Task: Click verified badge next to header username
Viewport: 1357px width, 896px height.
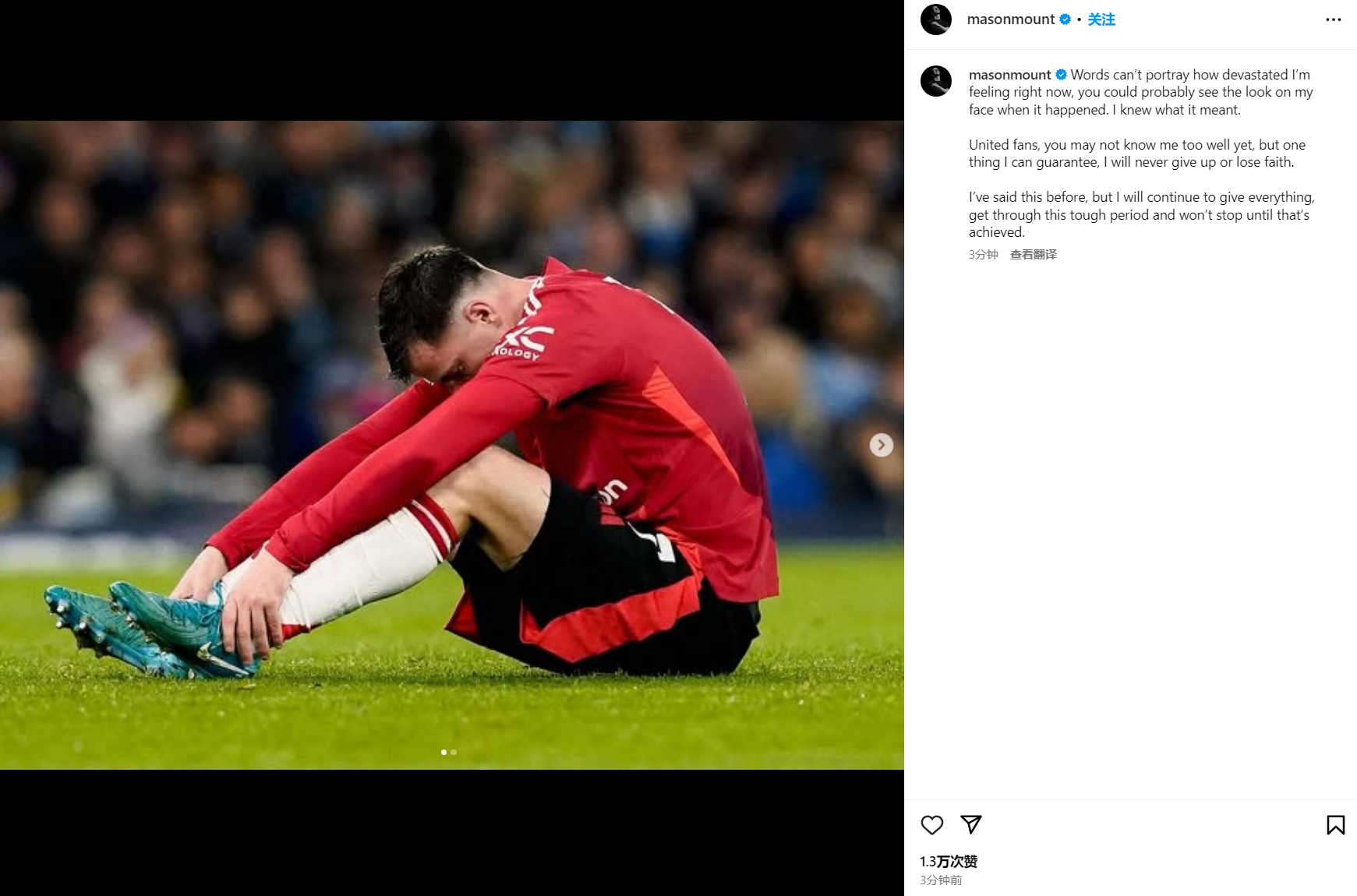Action: [1065, 19]
